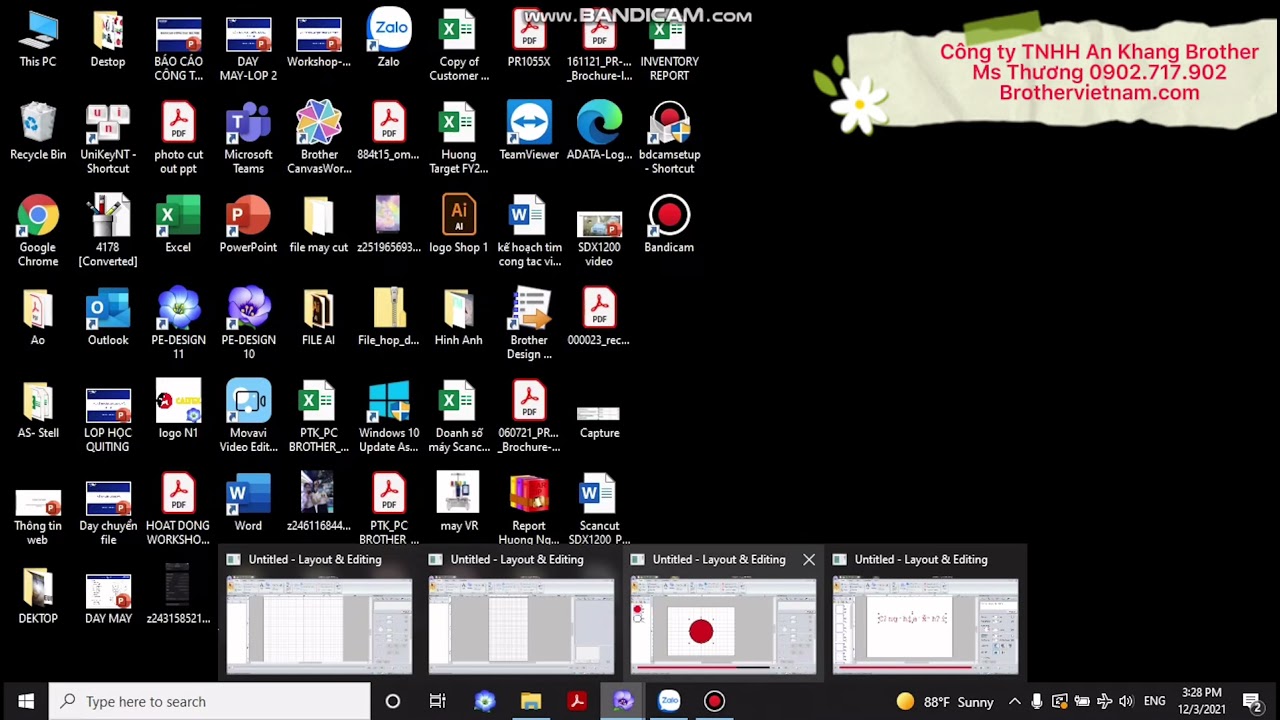Select the File_hop_d zipped folder icon
This screenshot has height=720, width=1280.
(x=389, y=317)
